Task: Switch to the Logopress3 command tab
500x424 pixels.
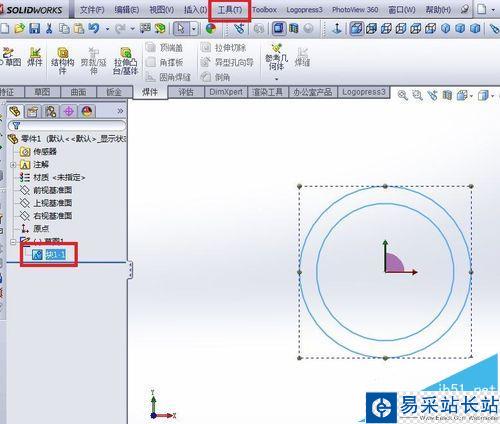Action: click(364, 92)
